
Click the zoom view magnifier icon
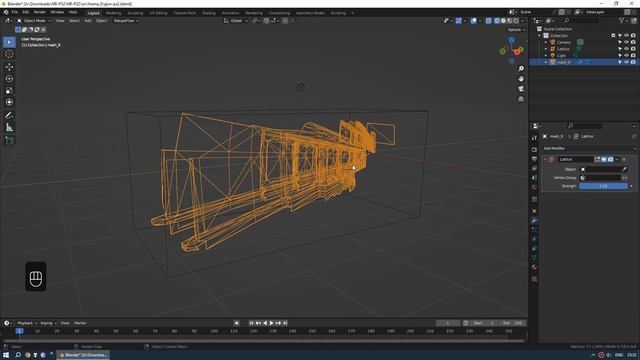tap(521, 69)
